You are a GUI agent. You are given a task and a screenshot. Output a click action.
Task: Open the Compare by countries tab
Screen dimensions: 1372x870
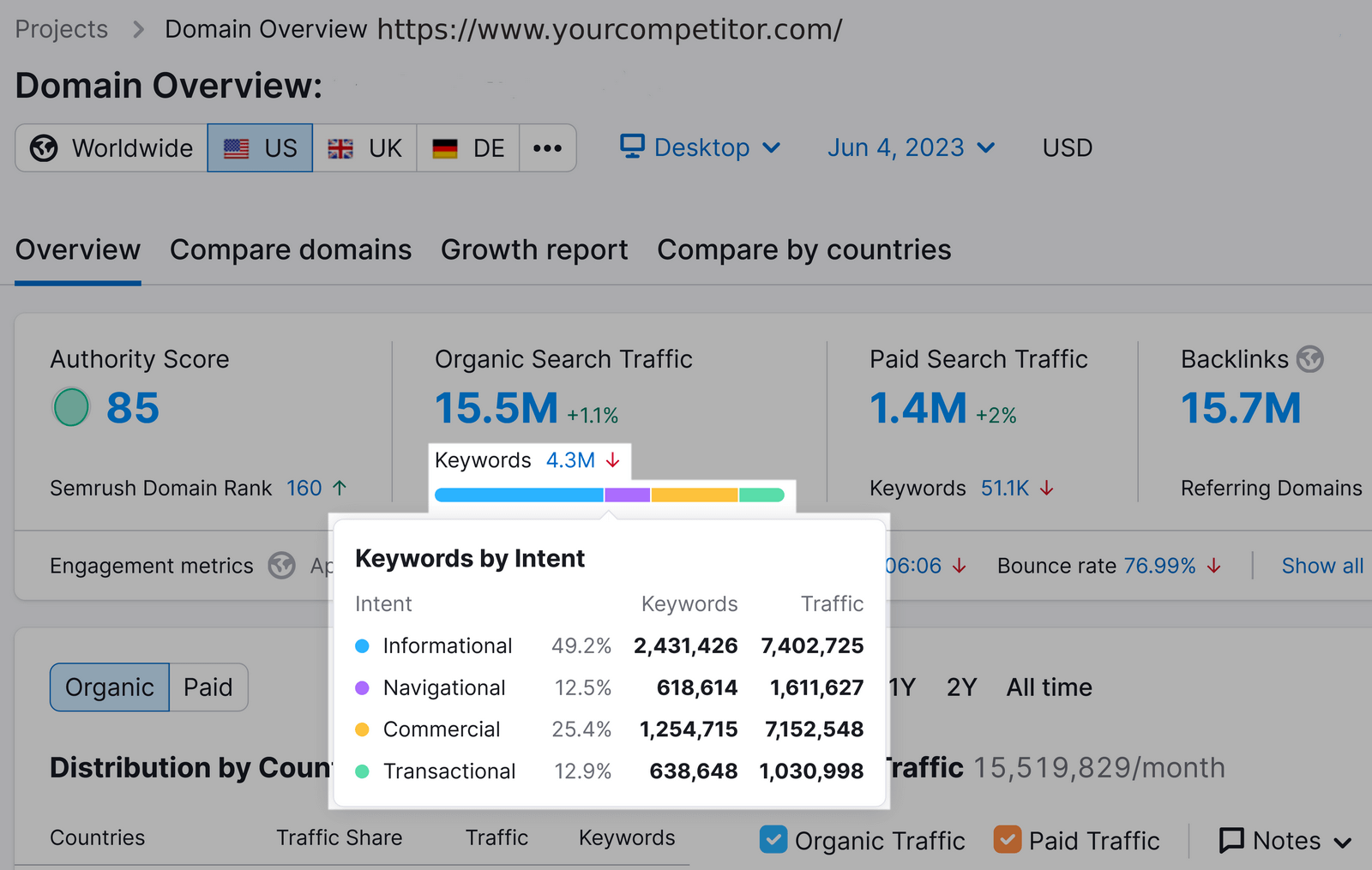pos(803,249)
